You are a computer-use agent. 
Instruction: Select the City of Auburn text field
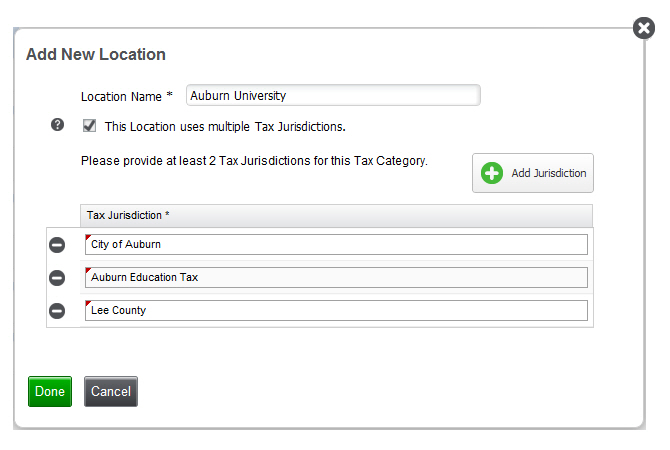click(336, 244)
